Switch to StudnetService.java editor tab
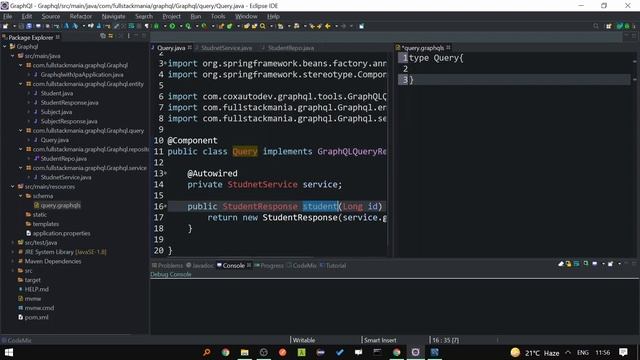Screen dimensions: 640x360 point(226,48)
